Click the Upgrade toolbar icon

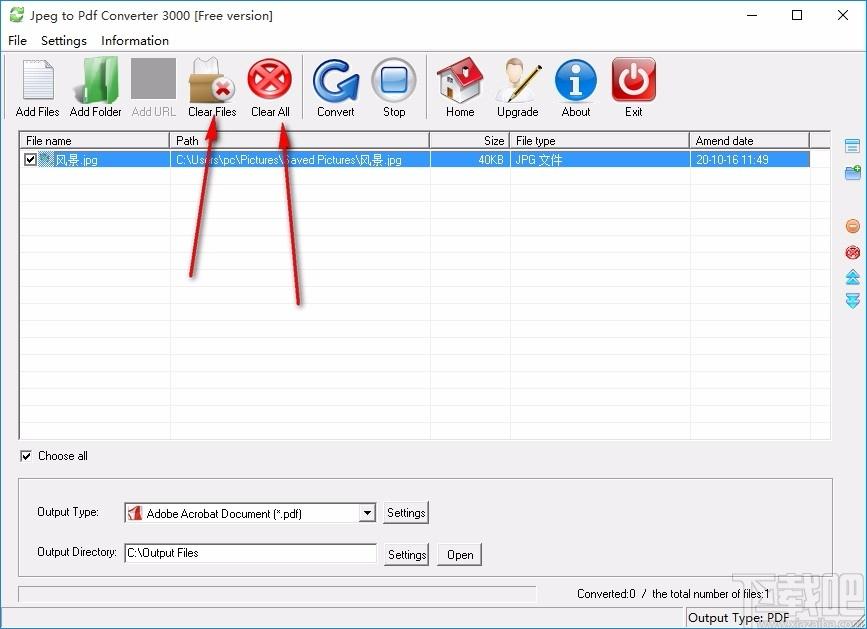(518, 80)
